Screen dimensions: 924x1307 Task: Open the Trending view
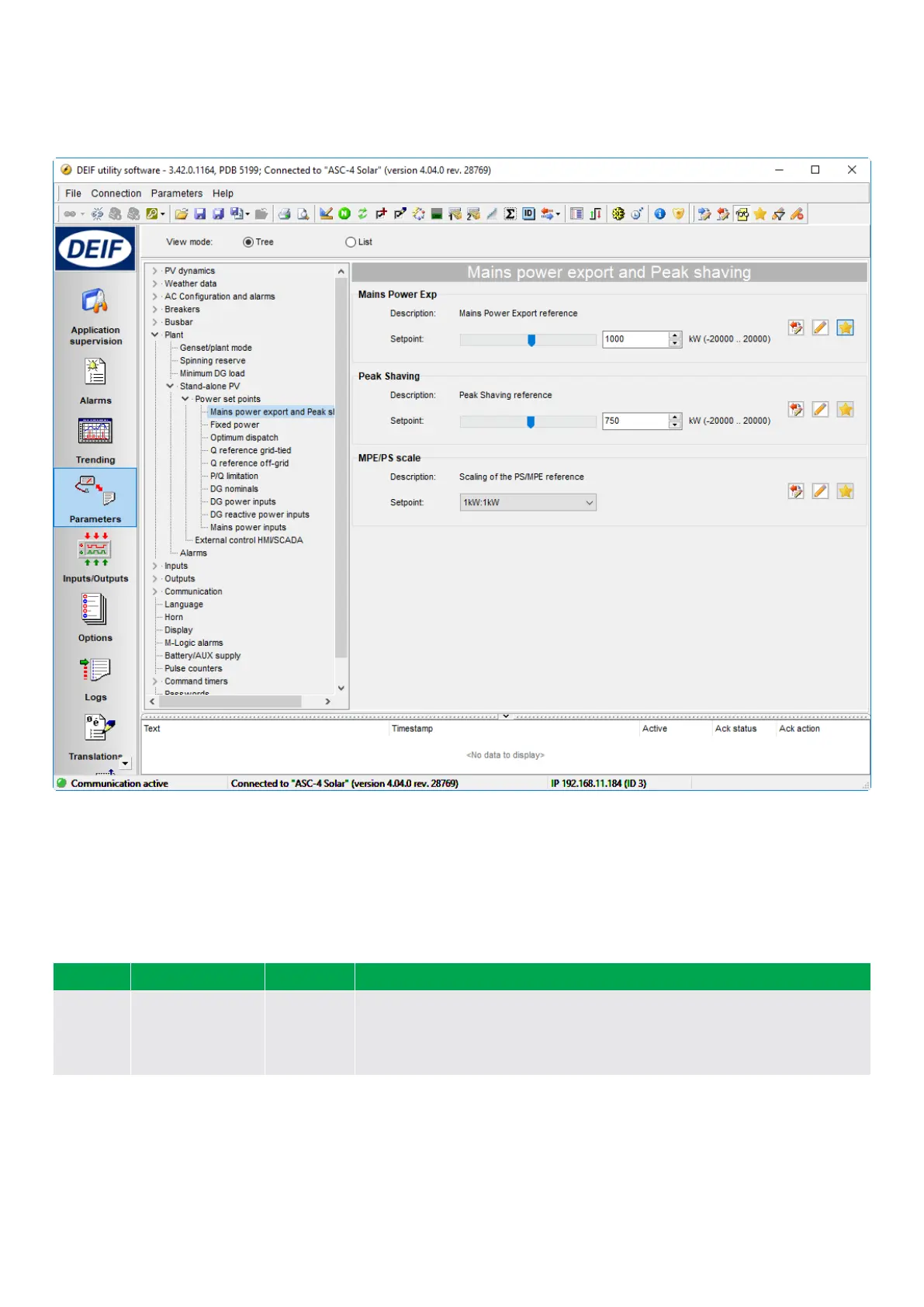(x=95, y=441)
